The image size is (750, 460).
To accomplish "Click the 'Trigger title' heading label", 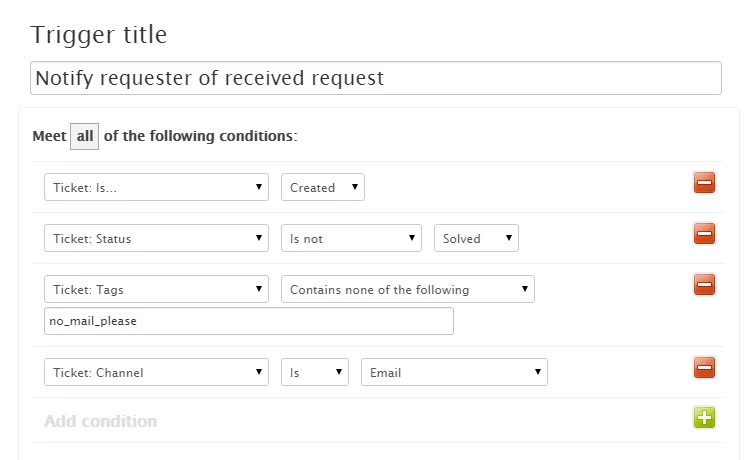I will 99,34.
